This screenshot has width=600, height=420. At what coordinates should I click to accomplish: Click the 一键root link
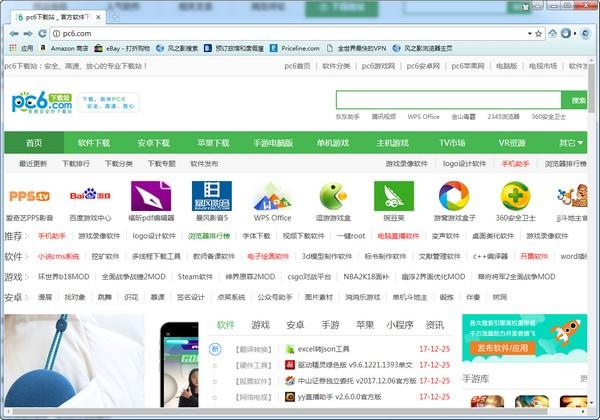coord(351,236)
